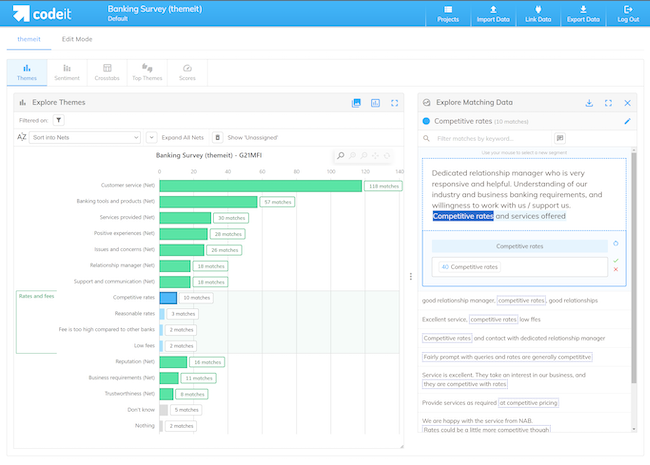Screen dimensions: 650x465
Task: Open the Sort into Nets dropdown
Action: [x=85, y=137]
